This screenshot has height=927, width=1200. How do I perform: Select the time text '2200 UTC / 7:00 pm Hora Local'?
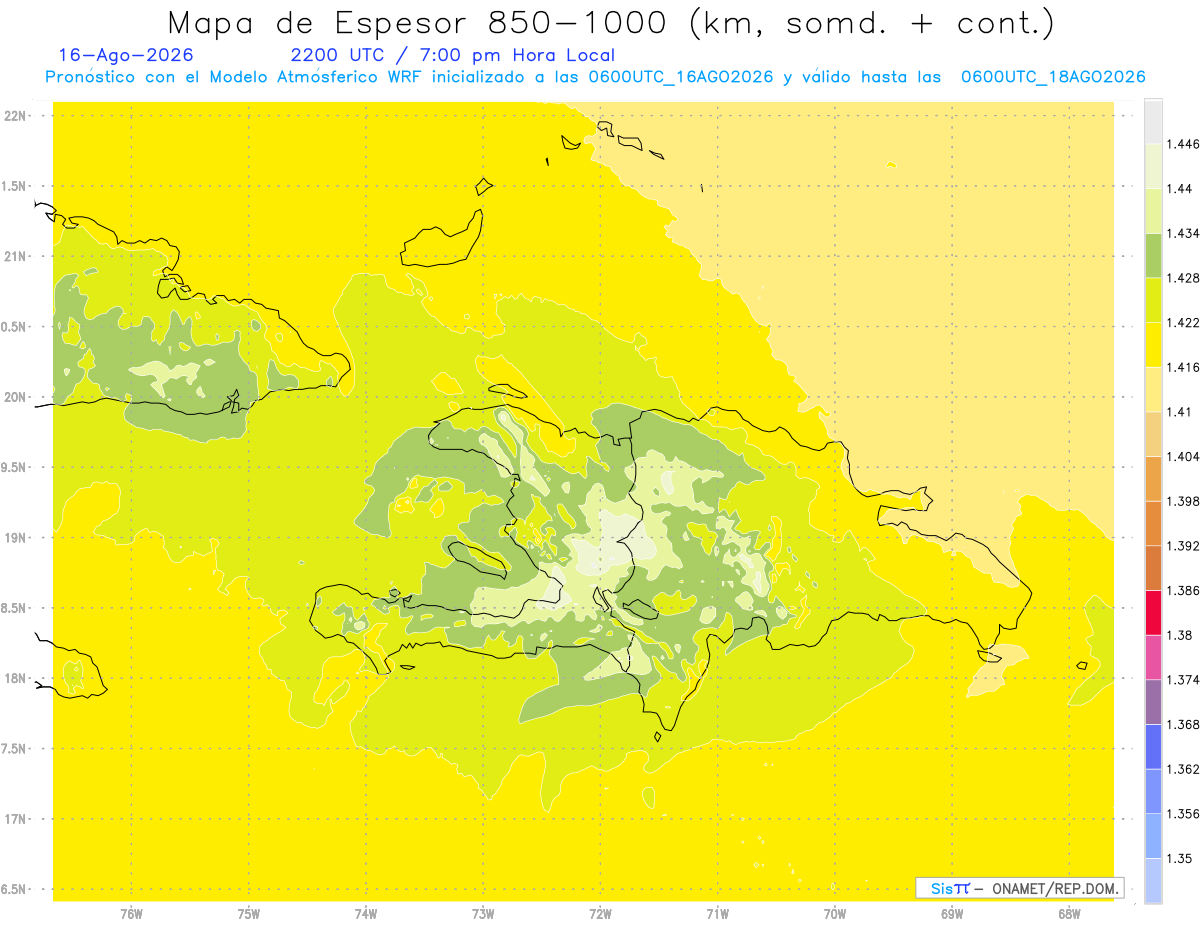point(452,55)
